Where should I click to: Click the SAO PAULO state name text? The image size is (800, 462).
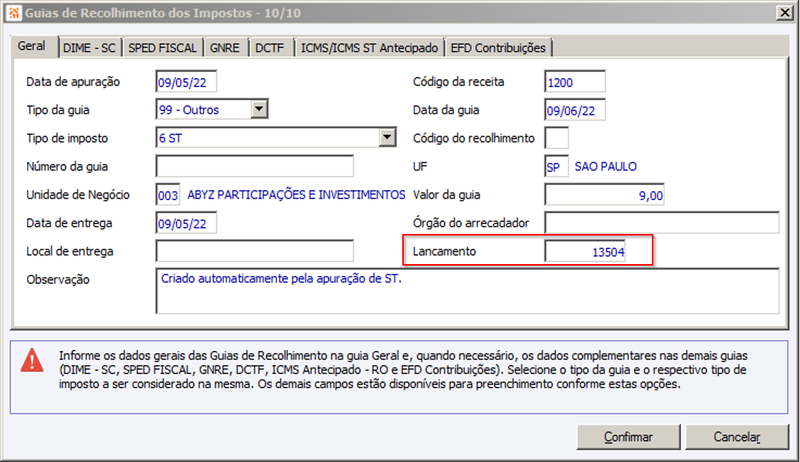pyautogui.click(x=606, y=167)
